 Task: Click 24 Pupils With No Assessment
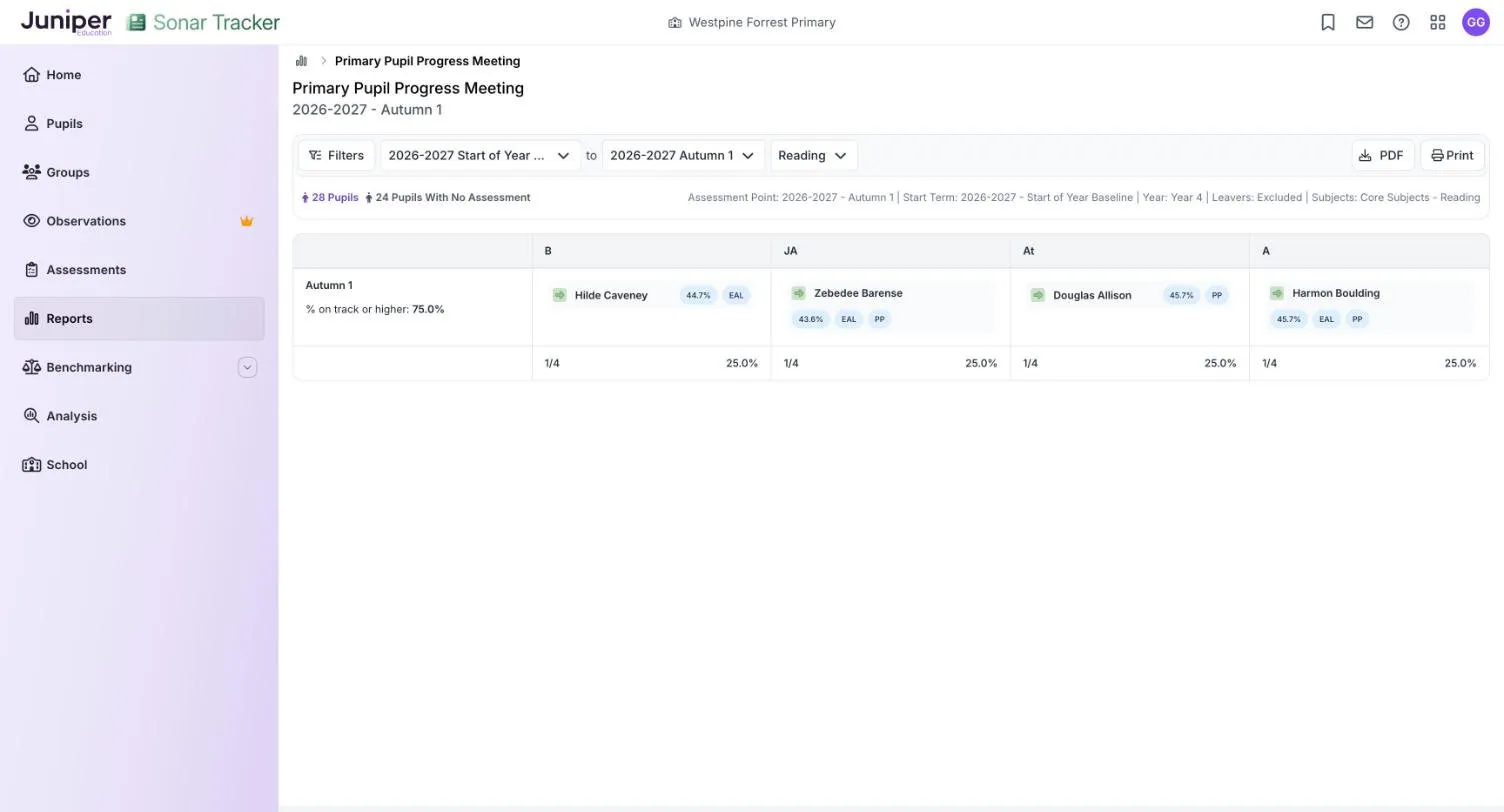[447, 197]
